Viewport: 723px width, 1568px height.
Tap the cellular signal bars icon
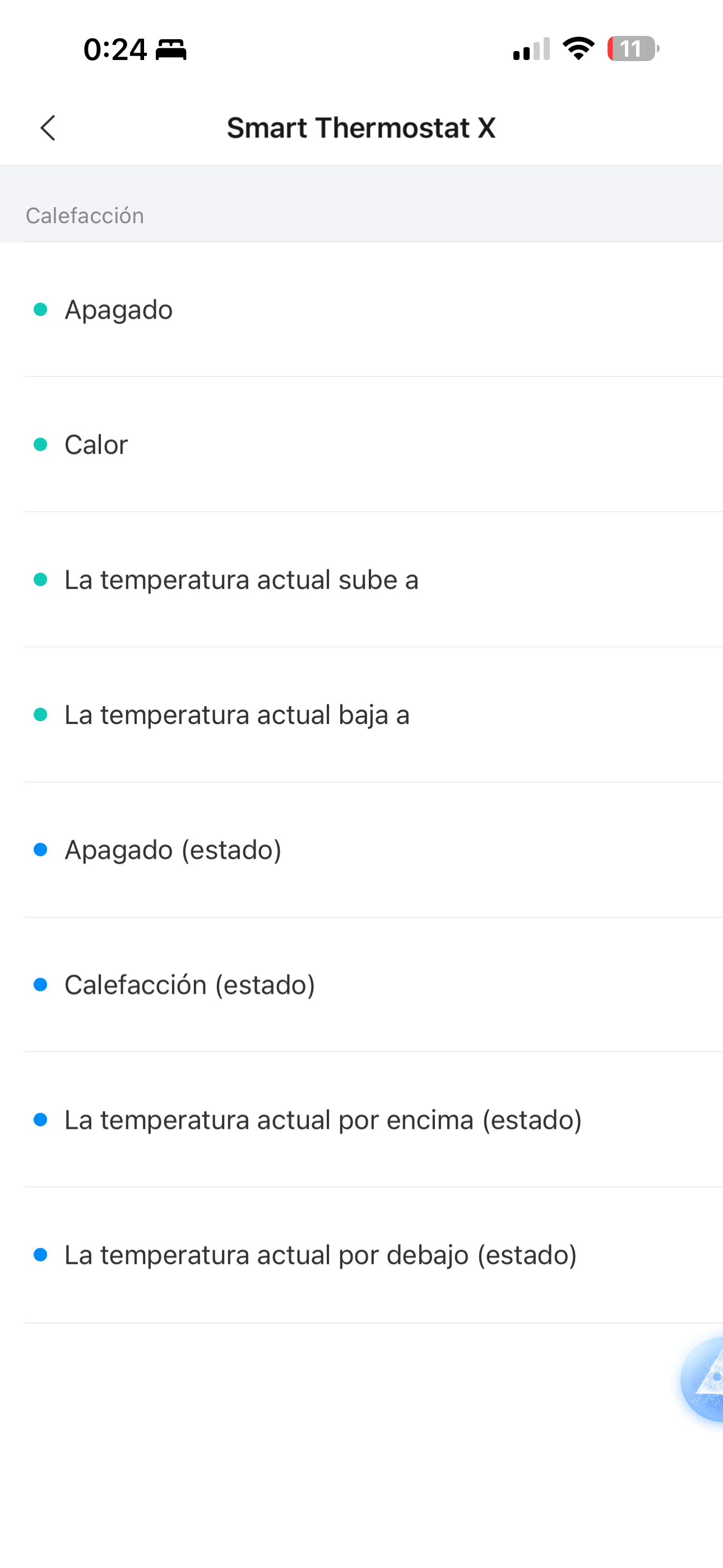pos(531,49)
